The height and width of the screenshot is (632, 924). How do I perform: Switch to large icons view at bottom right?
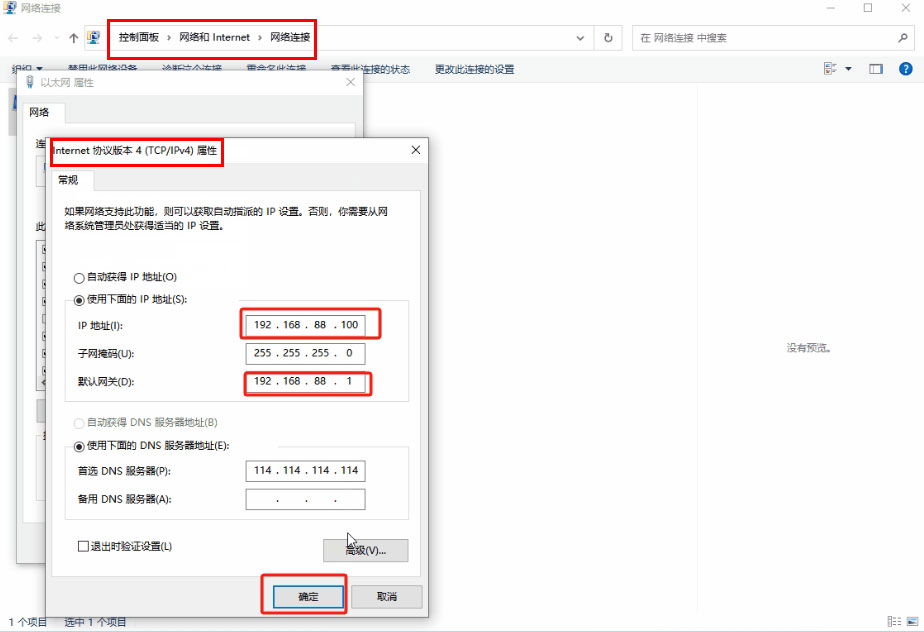(x=911, y=622)
